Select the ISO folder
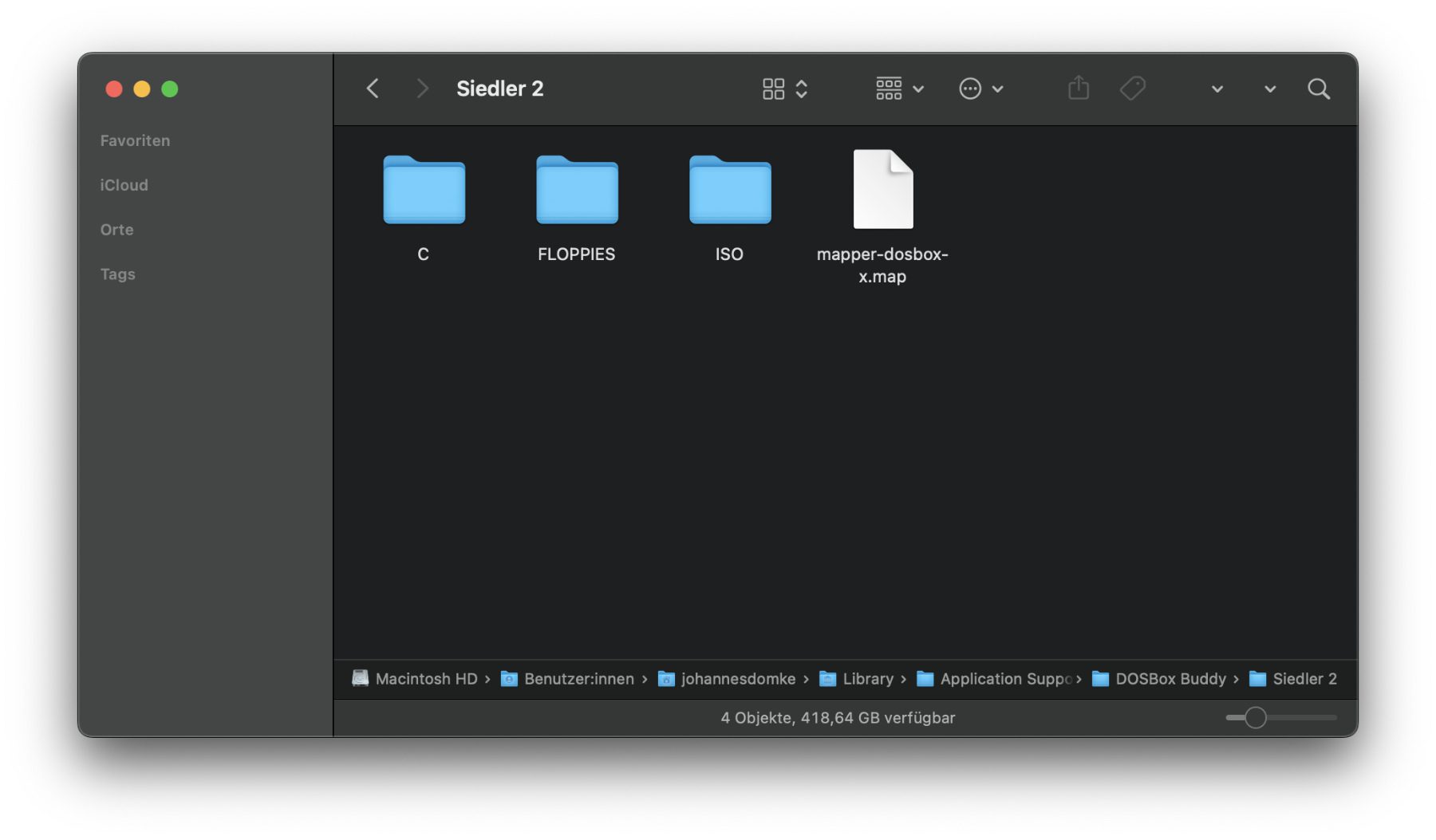The width and height of the screenshot is (1436, 840). tap(729, 191)
